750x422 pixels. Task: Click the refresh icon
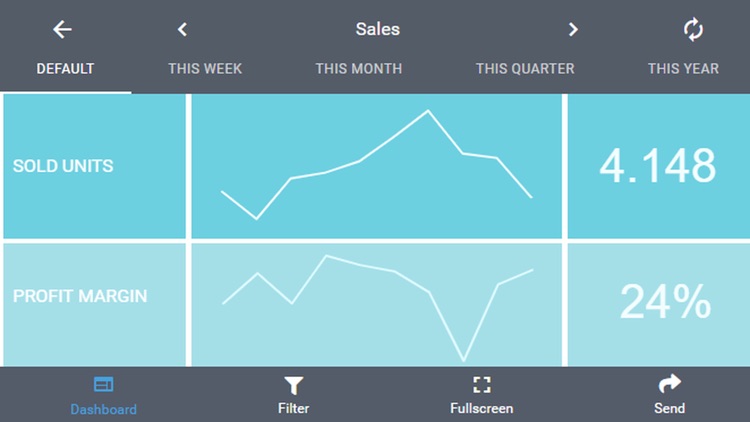[x=693, y=30]
